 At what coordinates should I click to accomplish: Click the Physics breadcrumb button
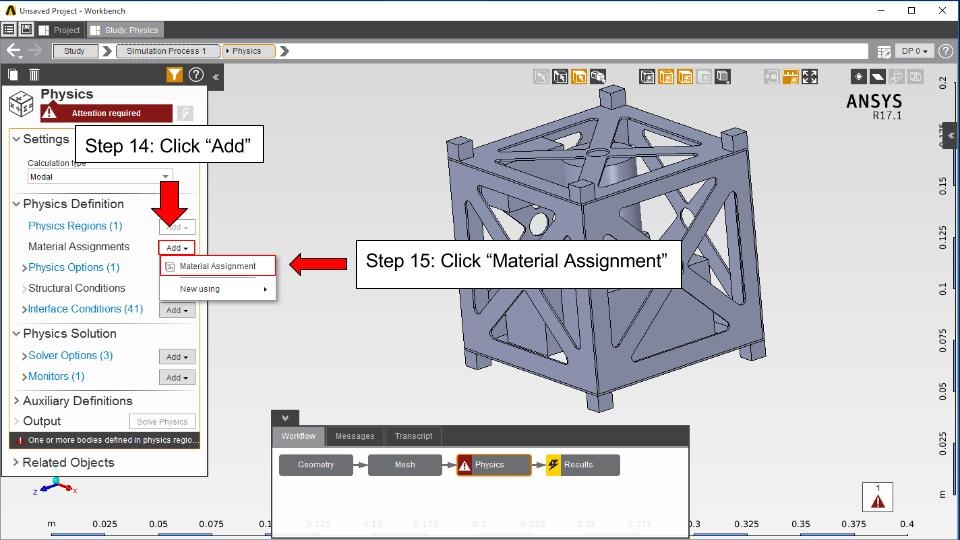coord(248,51)
